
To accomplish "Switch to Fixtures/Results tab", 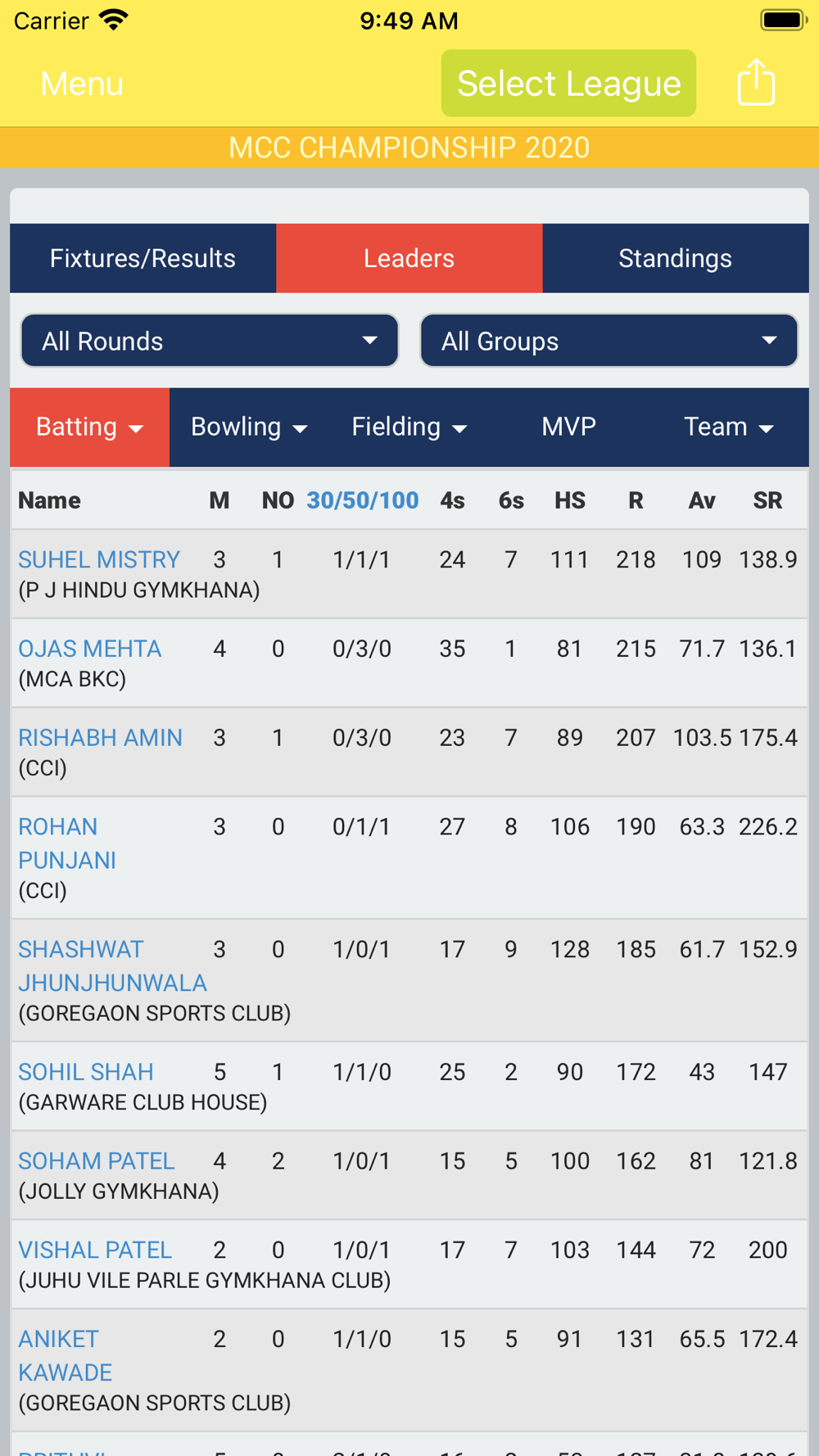I will pyautogui.click(x=143, y=259).
